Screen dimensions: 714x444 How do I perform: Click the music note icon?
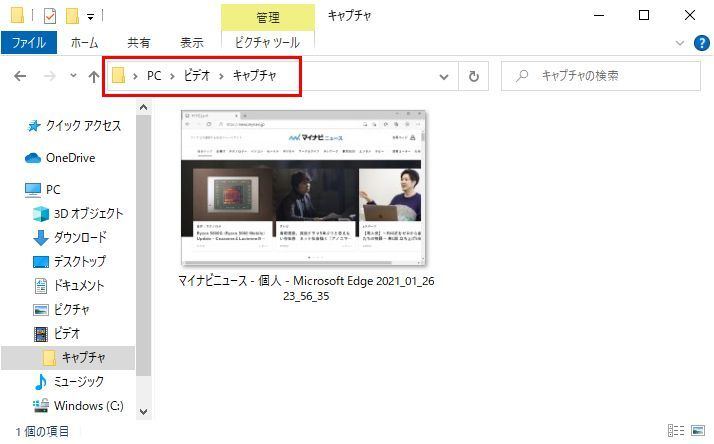click(x=41, y=382)
